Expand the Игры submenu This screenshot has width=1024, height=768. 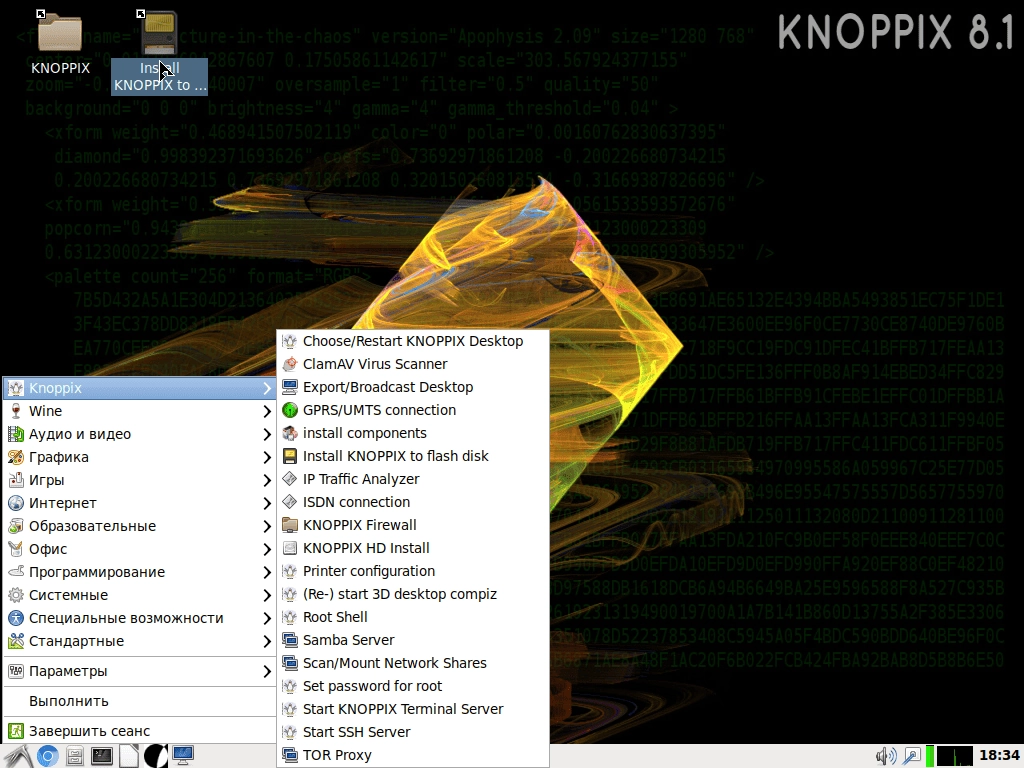click(139, 480)
